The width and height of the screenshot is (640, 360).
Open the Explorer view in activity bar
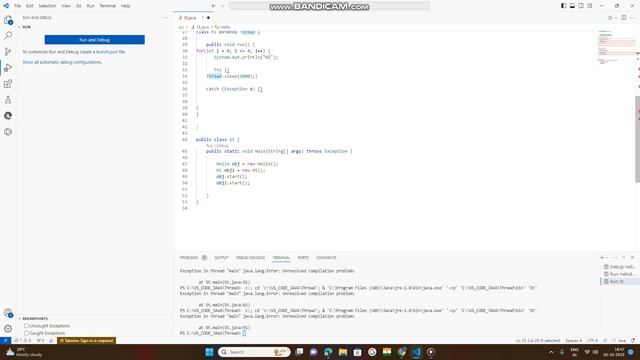[8, 20]
